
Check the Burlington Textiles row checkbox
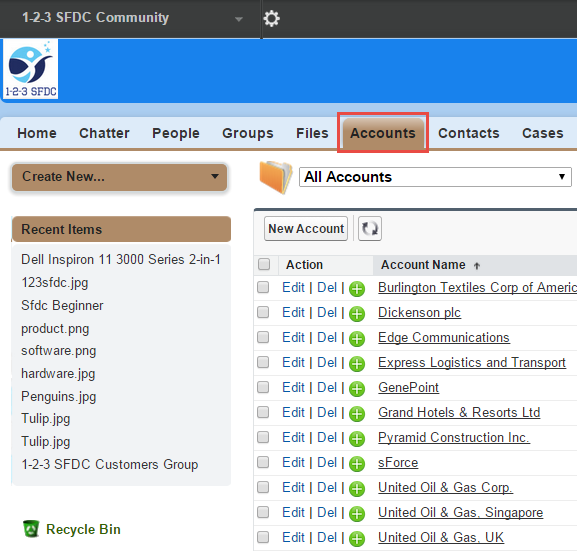click(263, 287)
